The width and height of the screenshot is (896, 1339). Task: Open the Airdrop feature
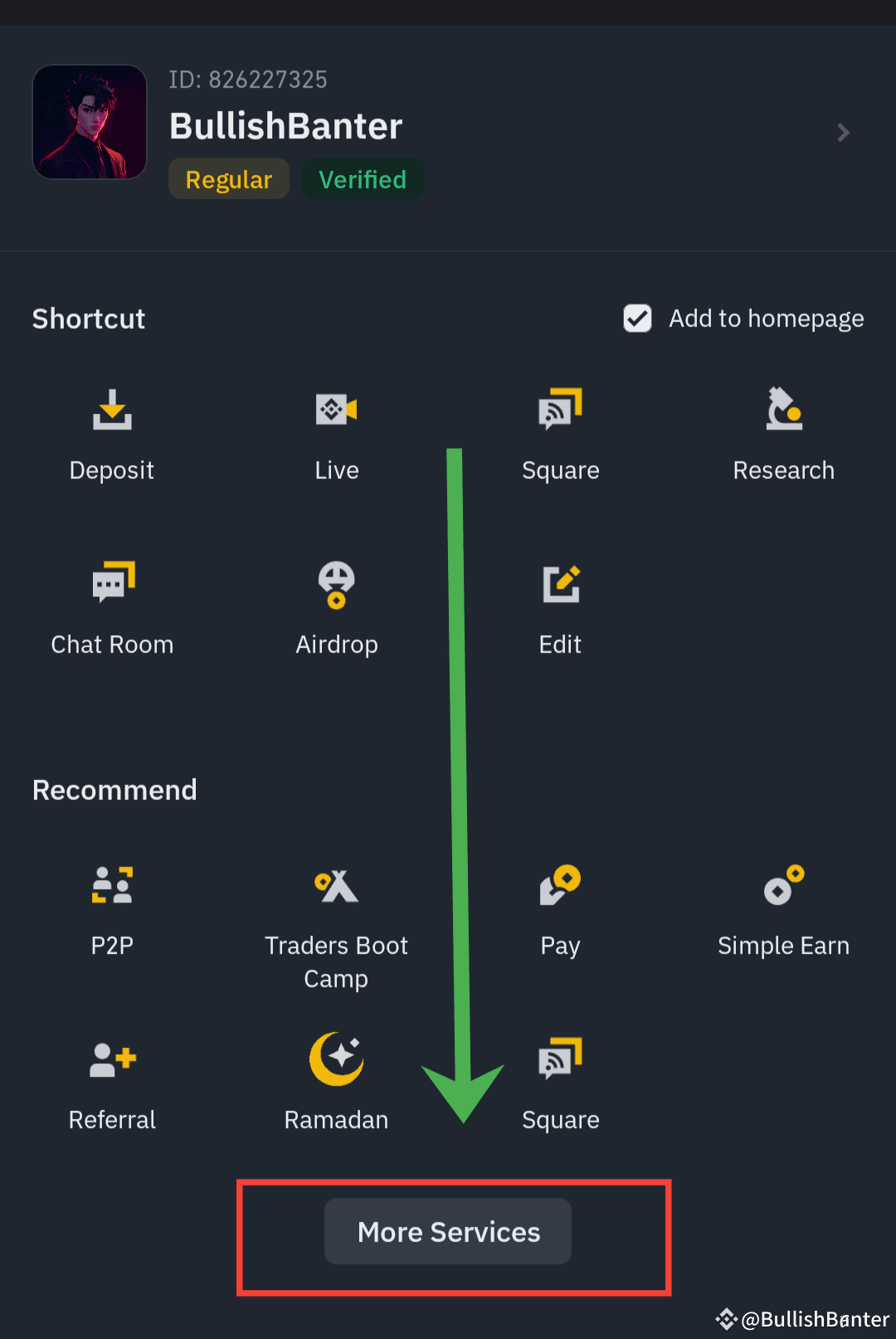pyautogui.click(x=336, y=606)
